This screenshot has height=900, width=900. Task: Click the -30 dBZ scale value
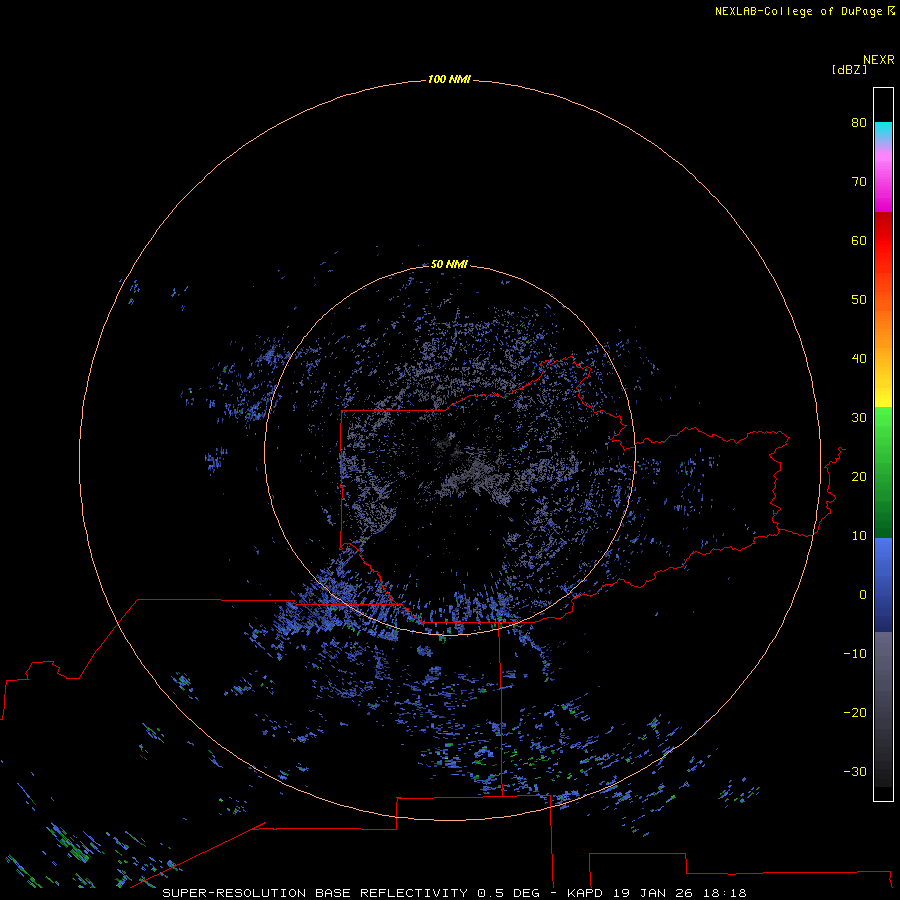pos(855,771)
